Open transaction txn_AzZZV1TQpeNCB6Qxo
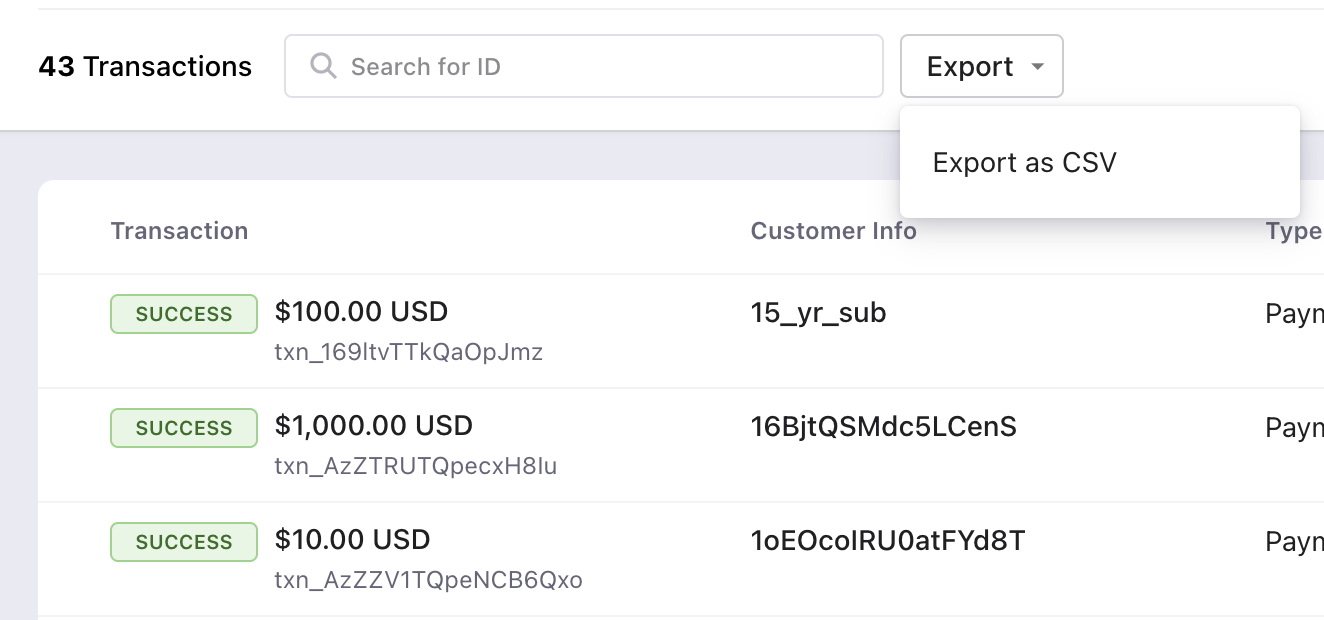This screenshot has height=620, width=1324. (428, 580)
